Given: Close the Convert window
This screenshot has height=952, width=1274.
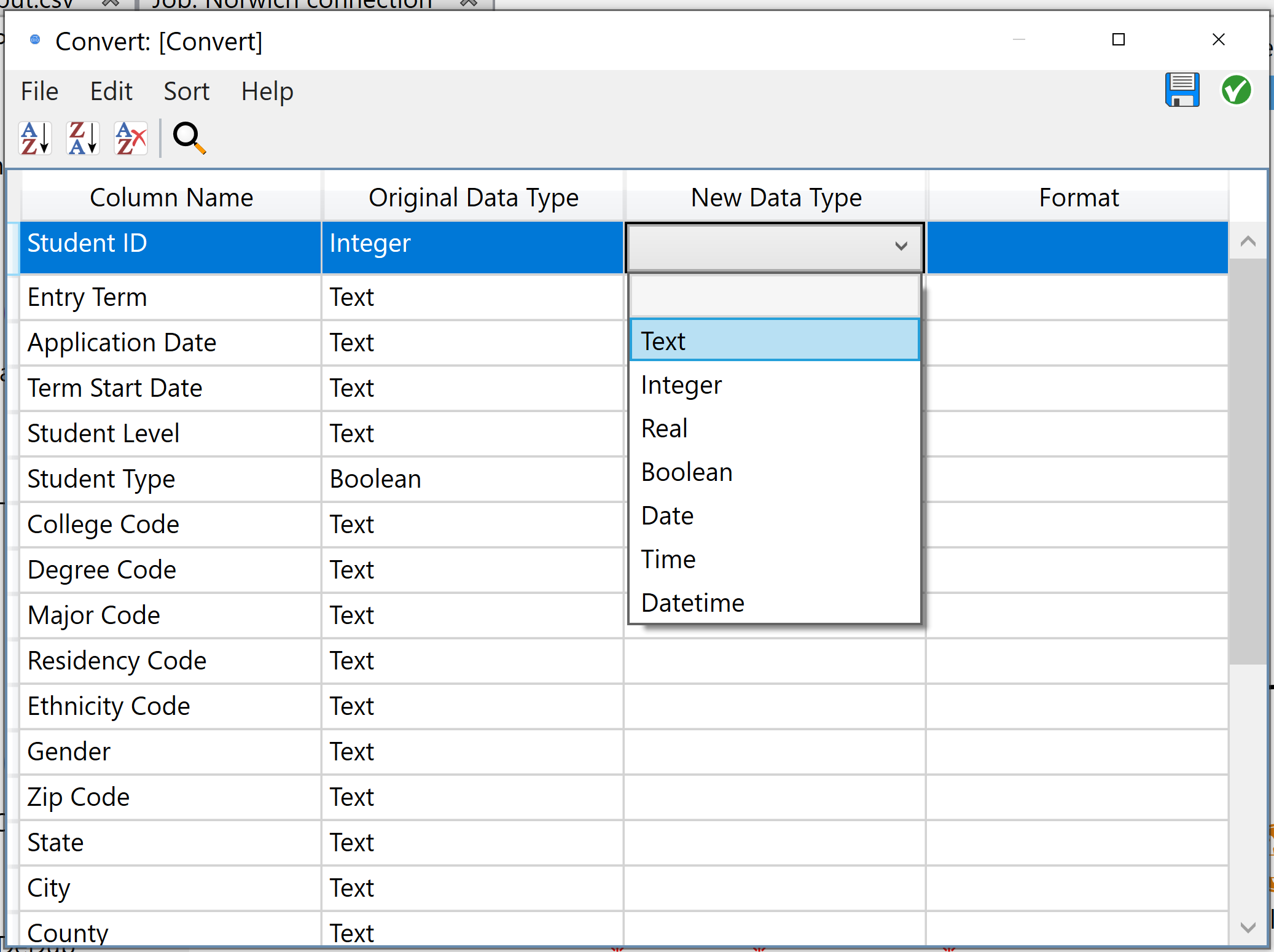Looking at the screenshot, I should coord(1219,40).
